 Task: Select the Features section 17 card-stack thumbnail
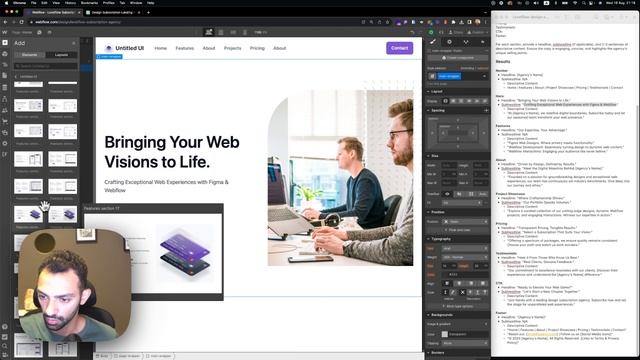point(28,214)
